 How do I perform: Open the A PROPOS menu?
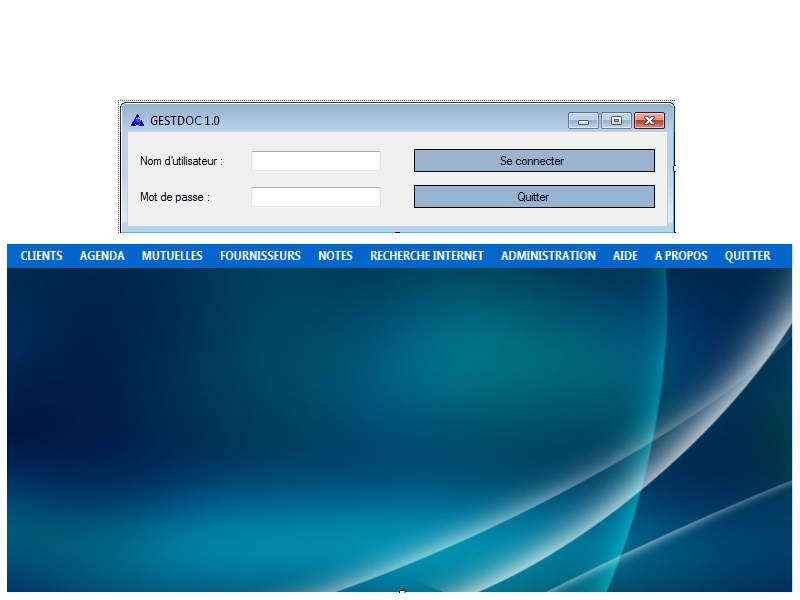point(681,256)
